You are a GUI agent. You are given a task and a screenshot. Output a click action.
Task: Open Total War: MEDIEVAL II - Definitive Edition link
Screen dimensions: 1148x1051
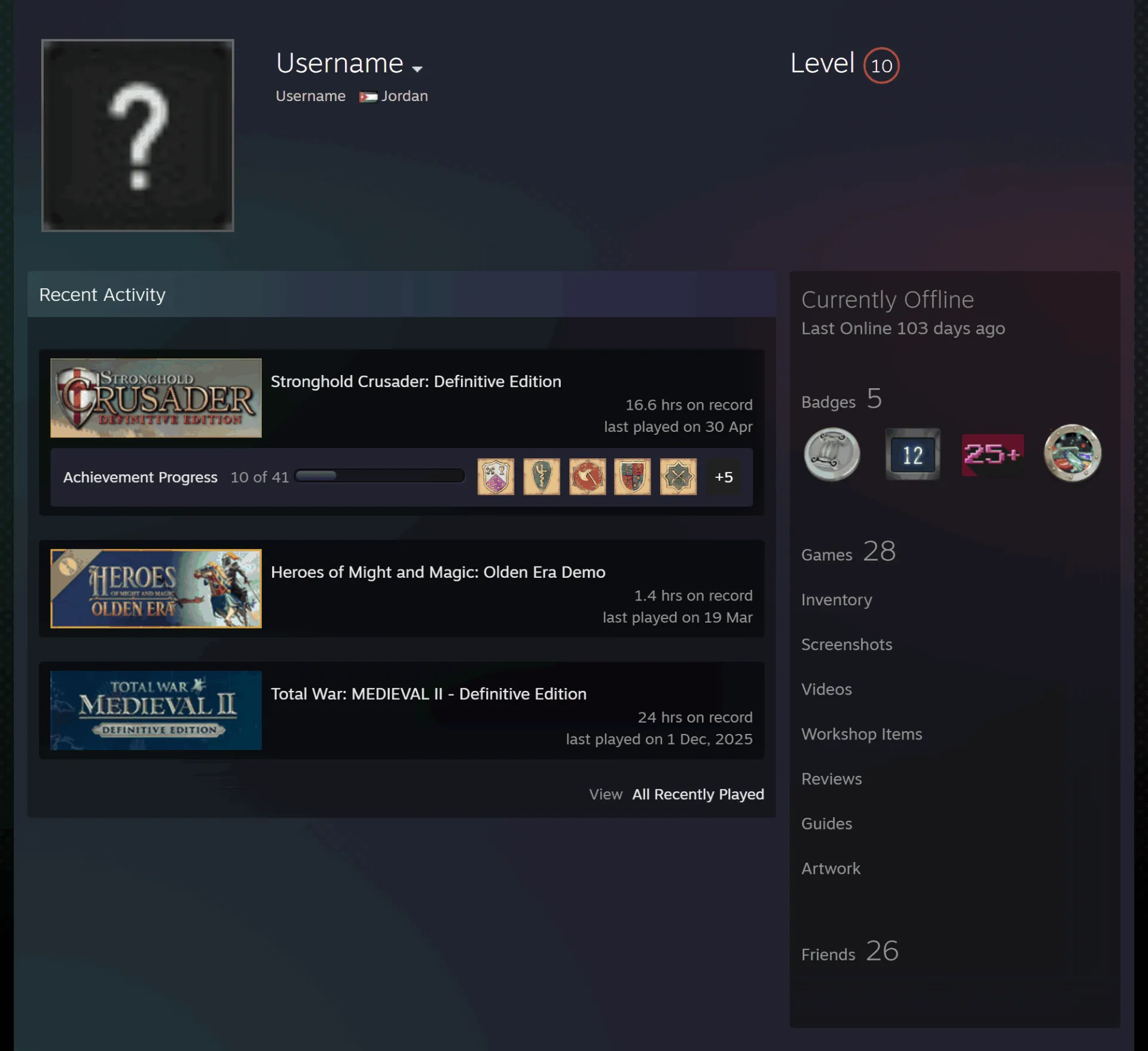point(429,694)
